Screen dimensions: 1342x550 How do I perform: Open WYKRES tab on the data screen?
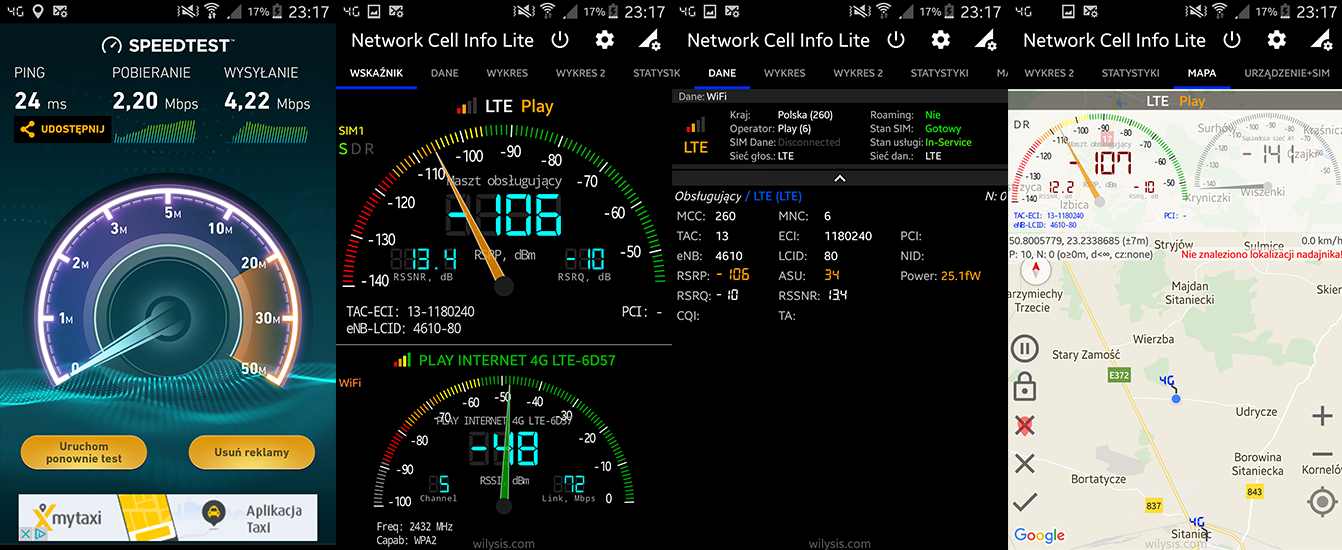pyautogui.click(x=785, y=74)
